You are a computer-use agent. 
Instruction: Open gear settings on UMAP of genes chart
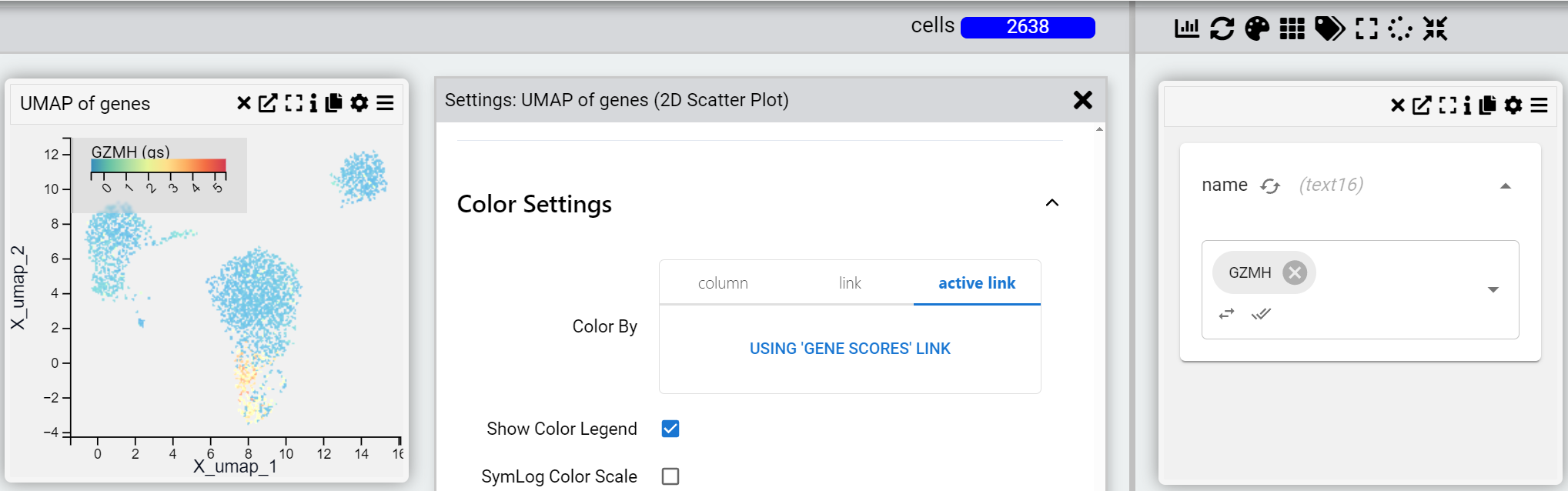coord(359,103)
